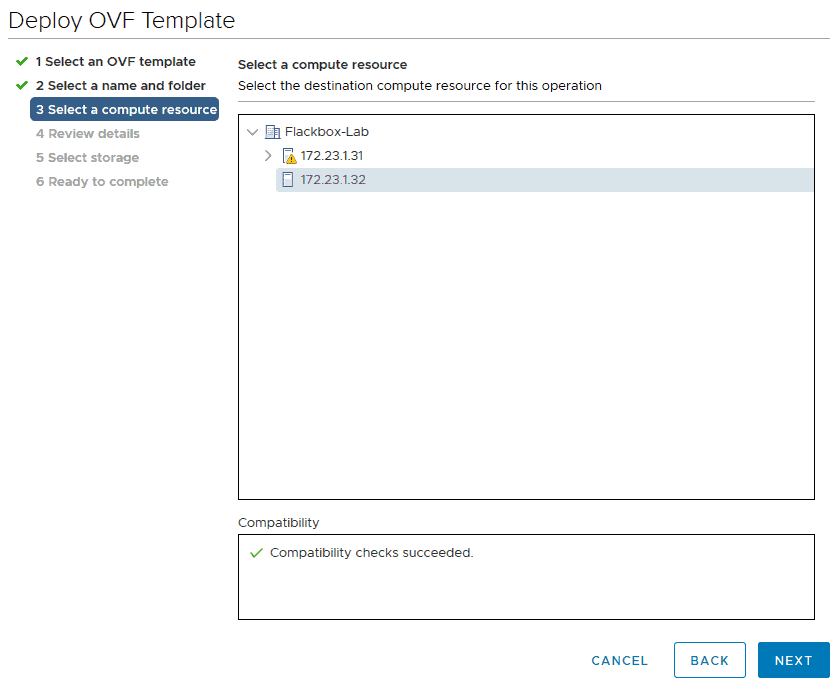Select the Flackbox-Lab datacenter entry

tap(327, 132)
